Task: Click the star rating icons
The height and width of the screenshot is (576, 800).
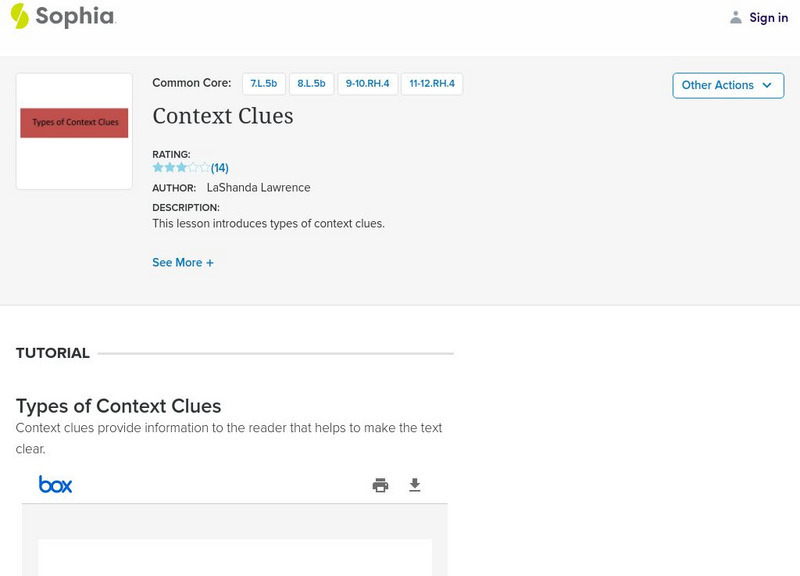Action: pos(180,168)
